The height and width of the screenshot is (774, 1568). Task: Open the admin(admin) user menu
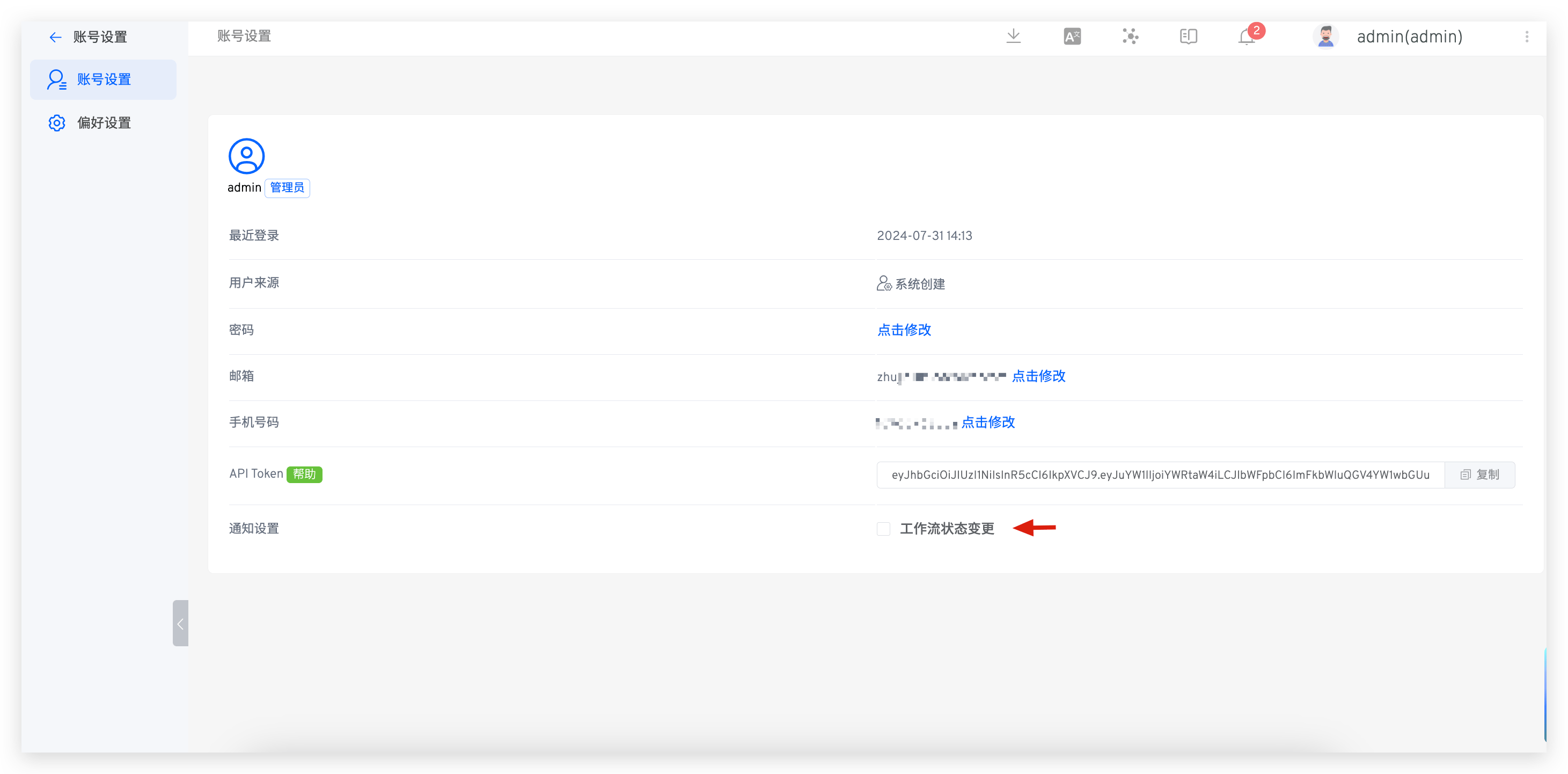click(1409, 37)
